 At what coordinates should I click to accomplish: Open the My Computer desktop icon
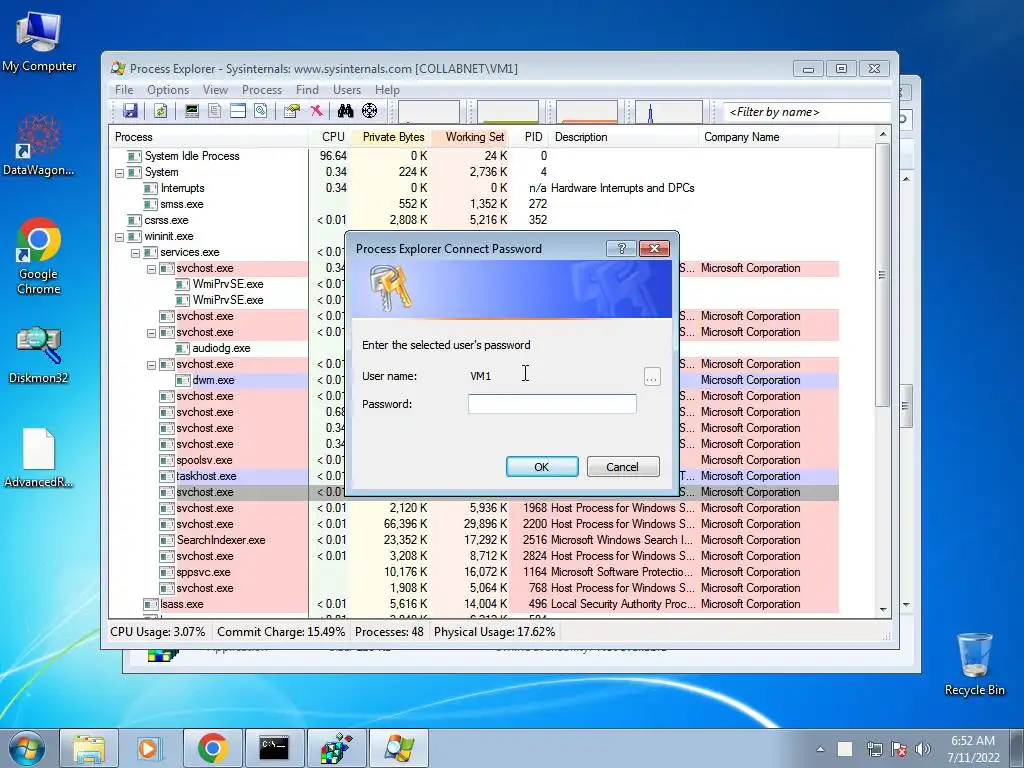pyautogui.click(x=39, y=41)
